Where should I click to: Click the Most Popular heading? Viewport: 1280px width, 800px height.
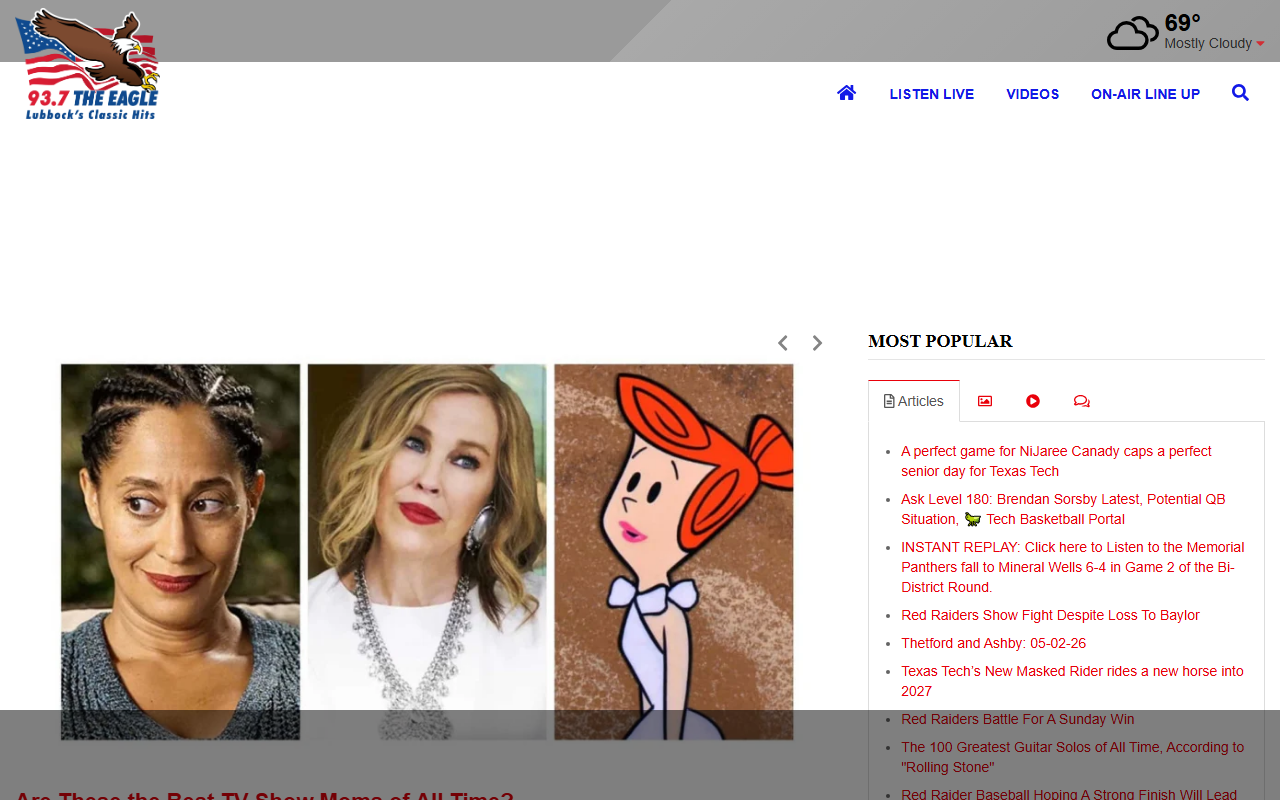pos(940,341)
